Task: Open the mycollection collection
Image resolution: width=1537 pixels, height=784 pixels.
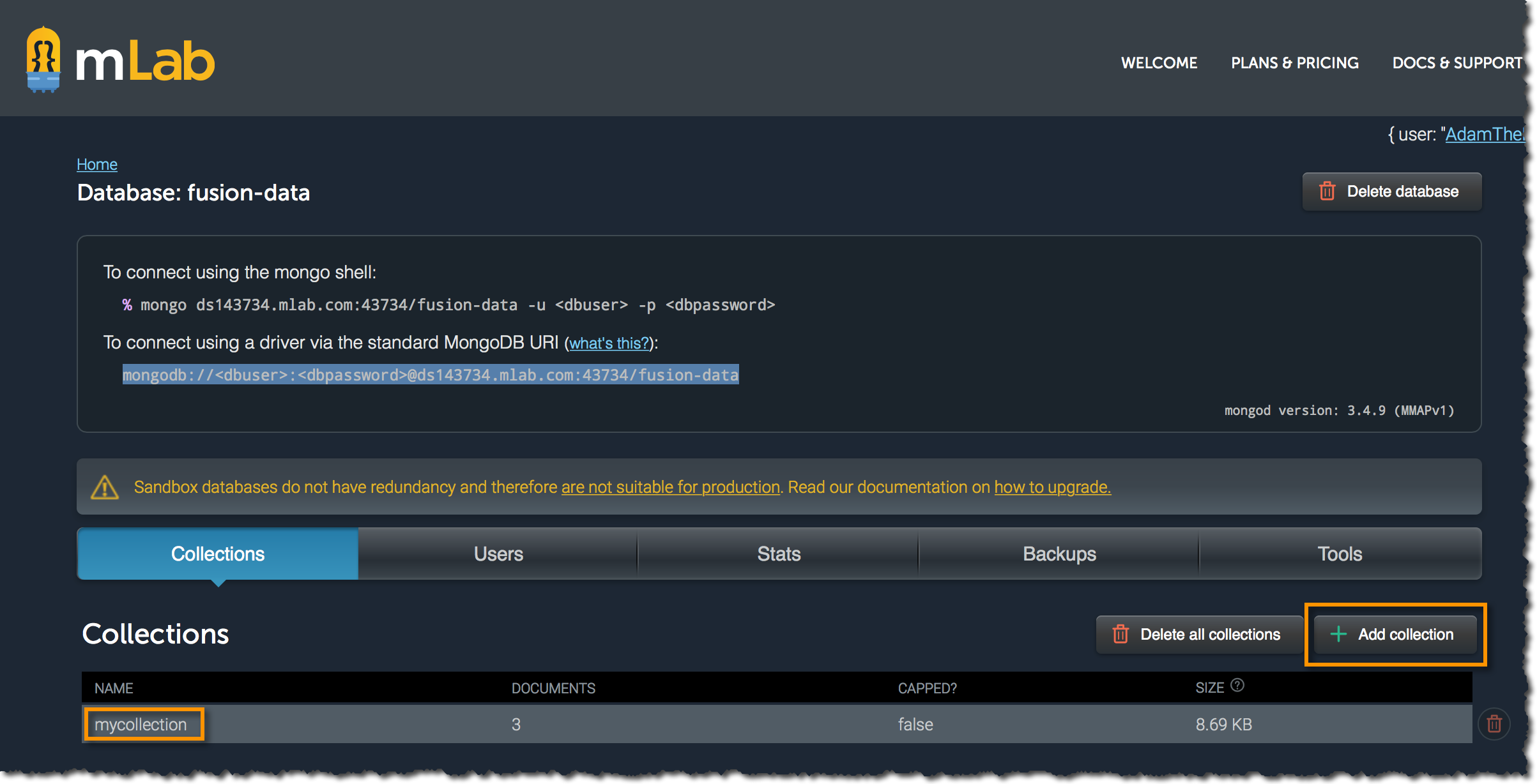Action: tap(141, 725)
